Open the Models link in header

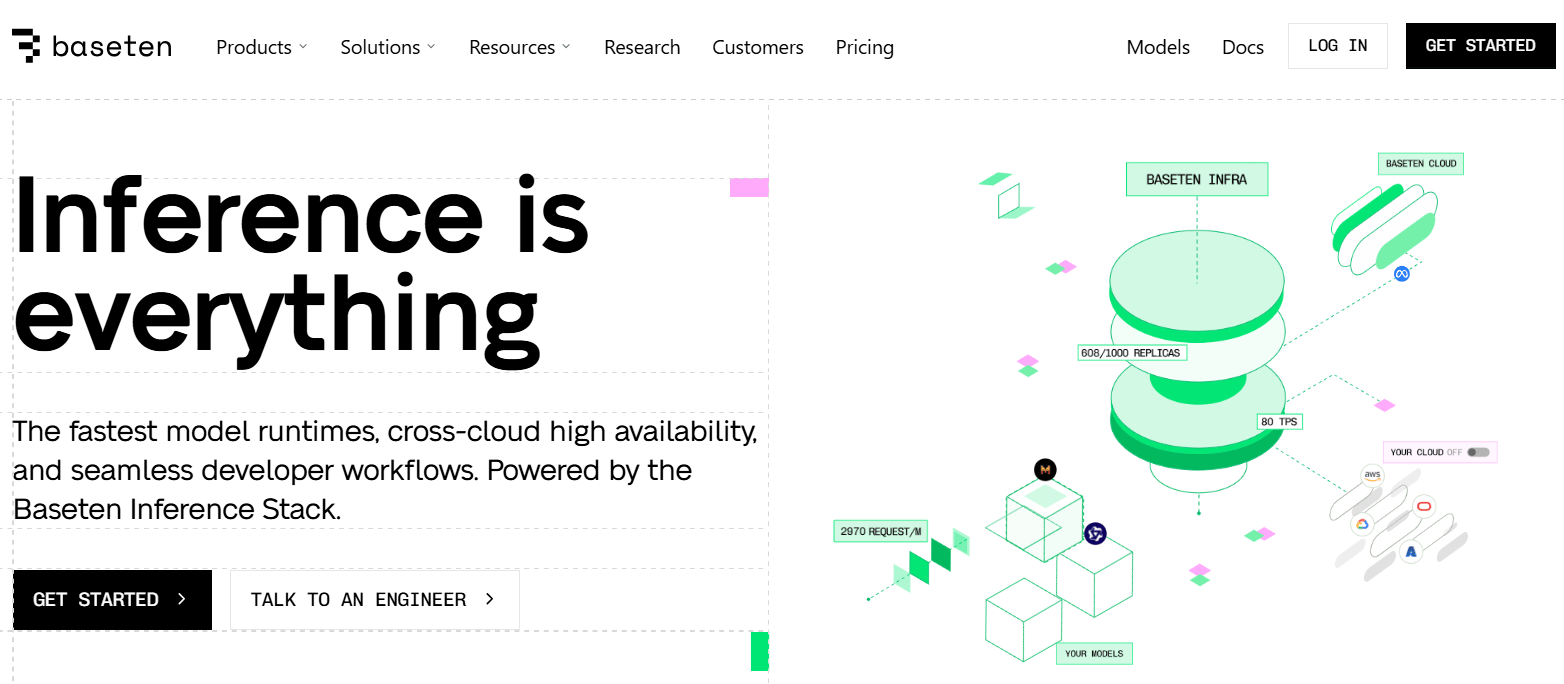coord(1158,47)
